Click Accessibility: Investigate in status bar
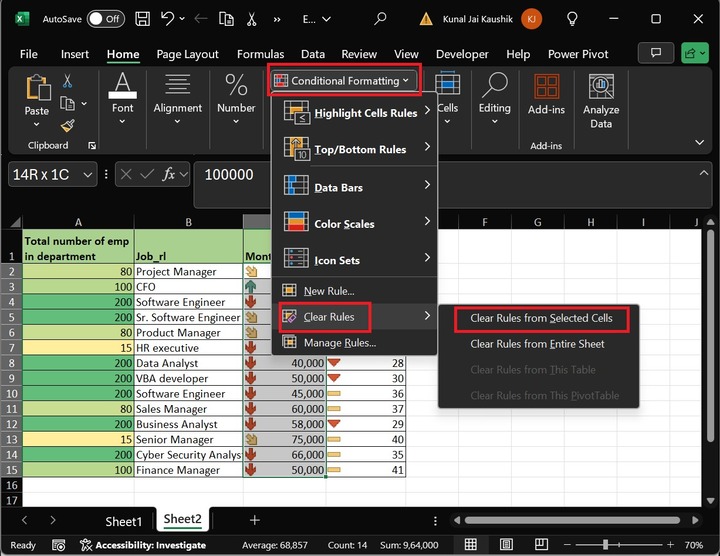The height and width of the screenshot is (556, 720). [x=143, y=545]
